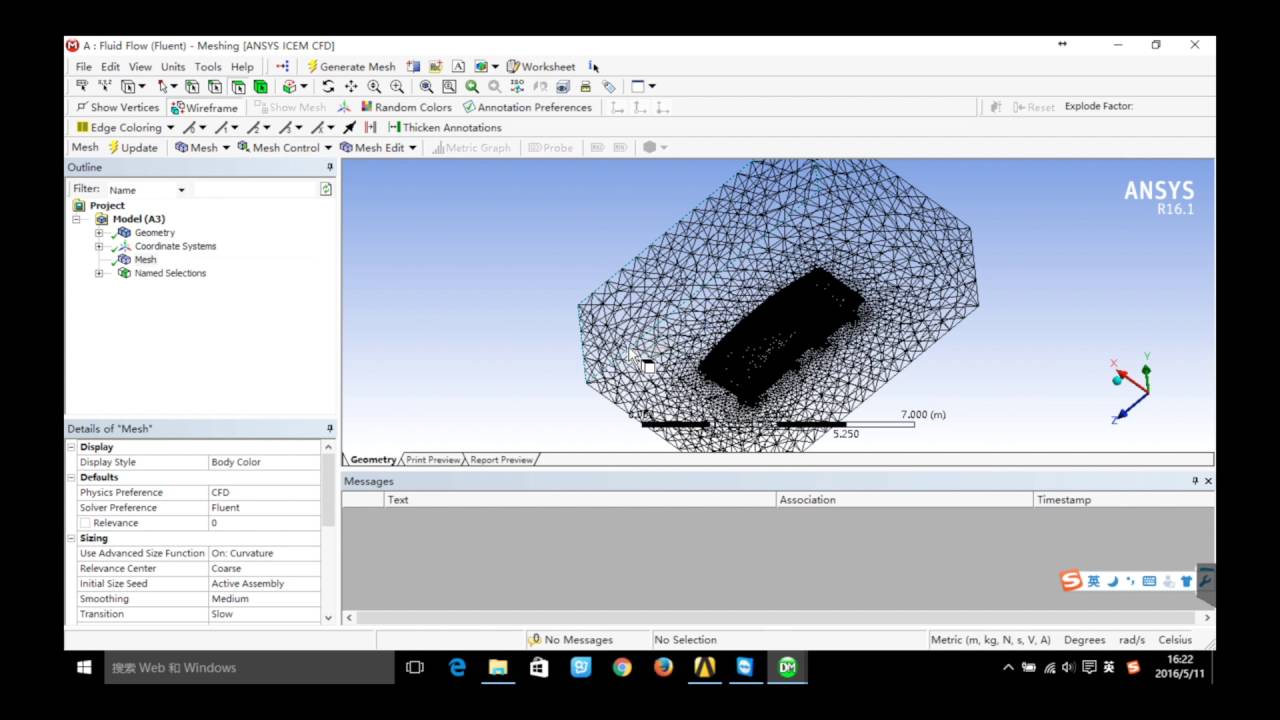Click Generate Mesh lightning button
The image size is (1280, 720).
[350, 67]
